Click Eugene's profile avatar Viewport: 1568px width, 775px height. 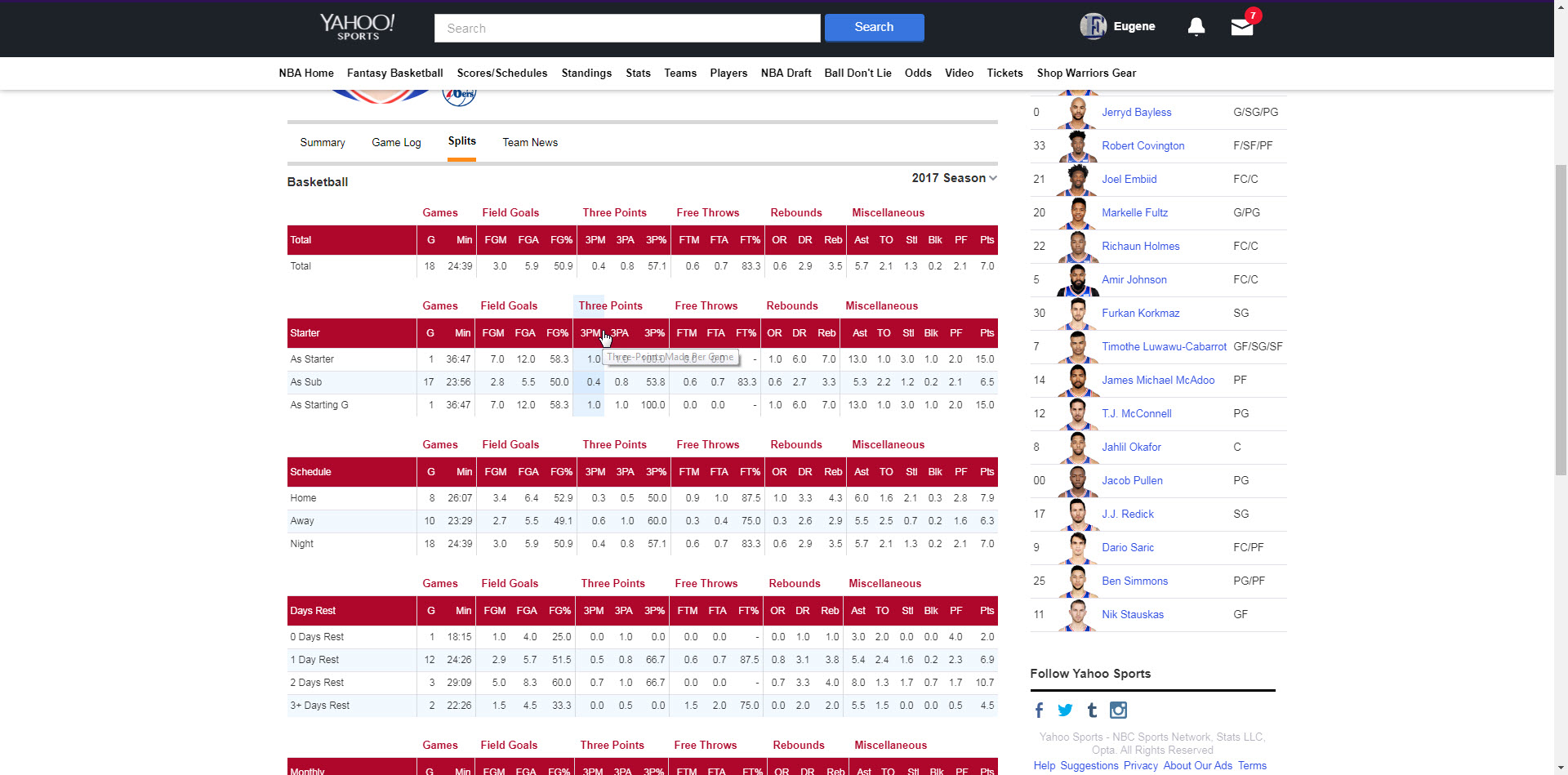(1093, 27)
